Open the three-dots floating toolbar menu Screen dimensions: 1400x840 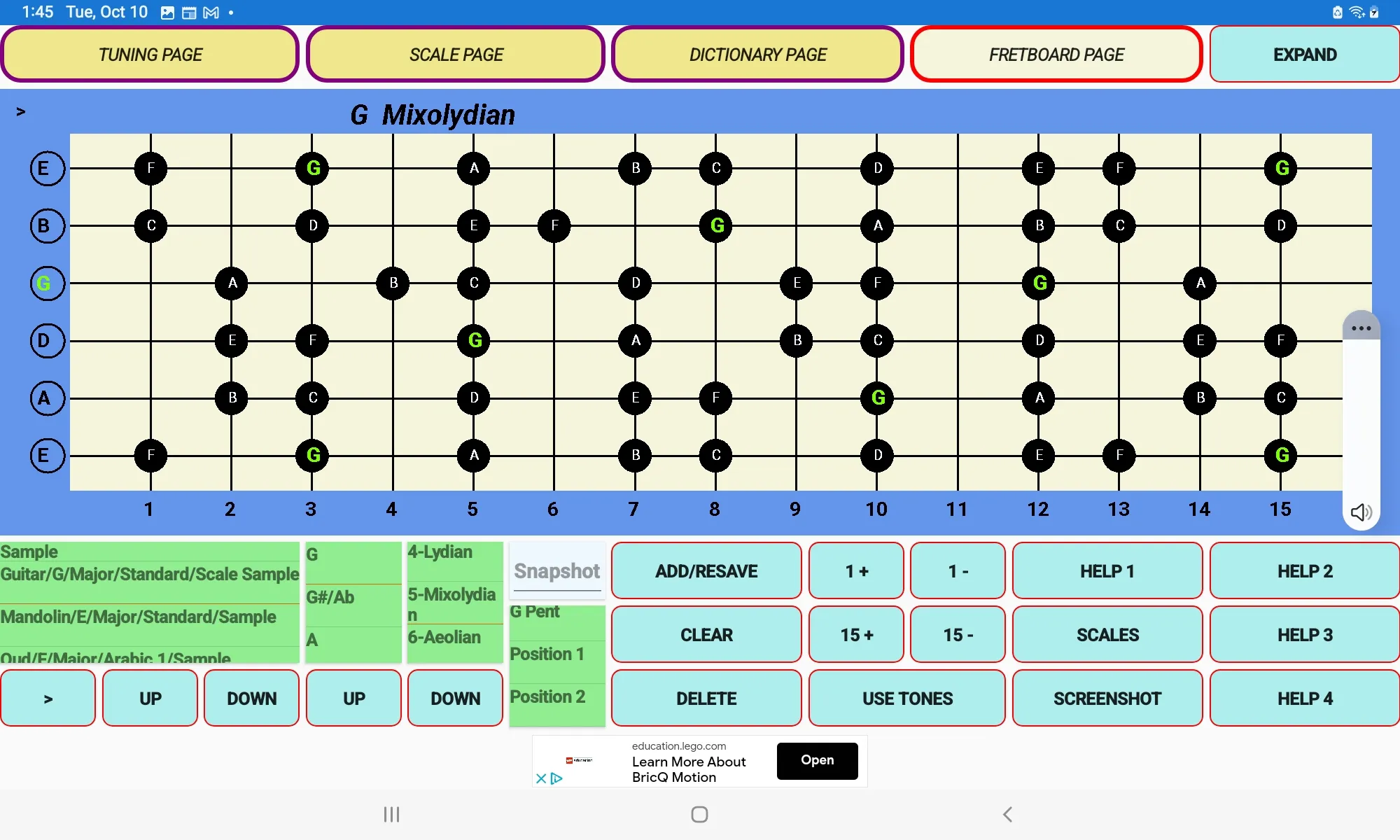(1361, 328)
